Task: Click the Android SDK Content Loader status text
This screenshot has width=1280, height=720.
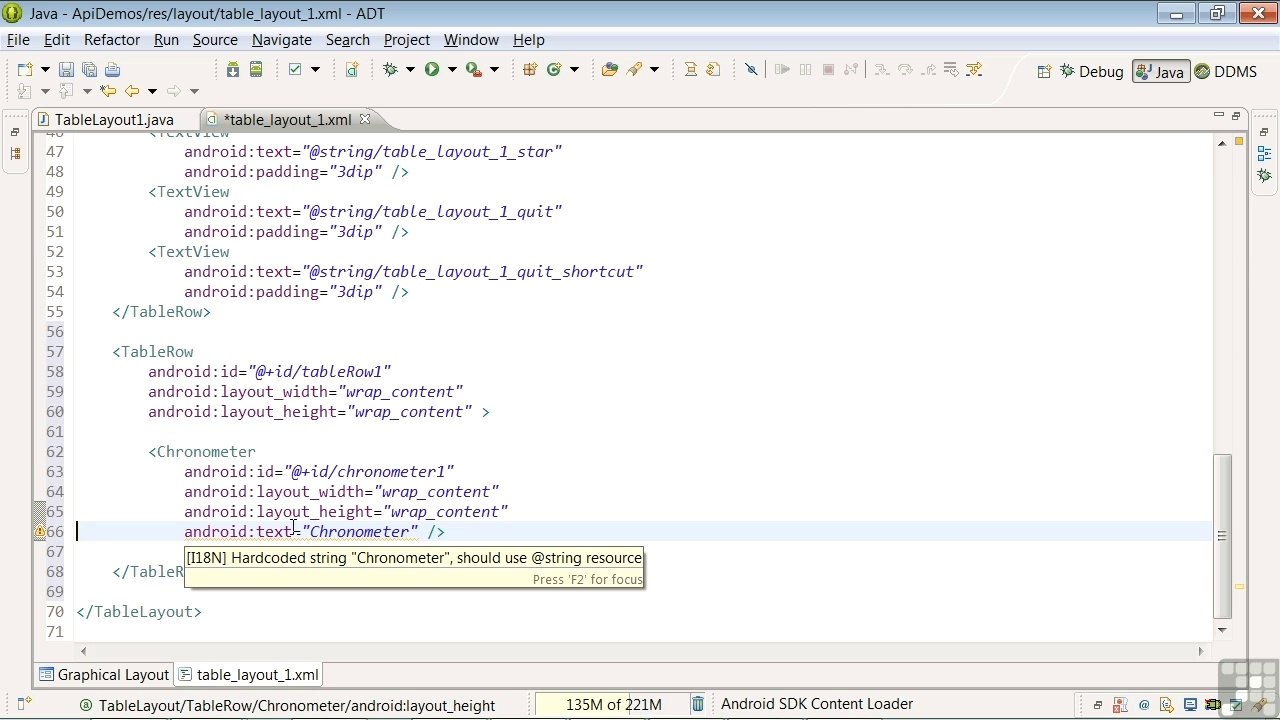Action: pyautogui.click(x=817, y=704)
